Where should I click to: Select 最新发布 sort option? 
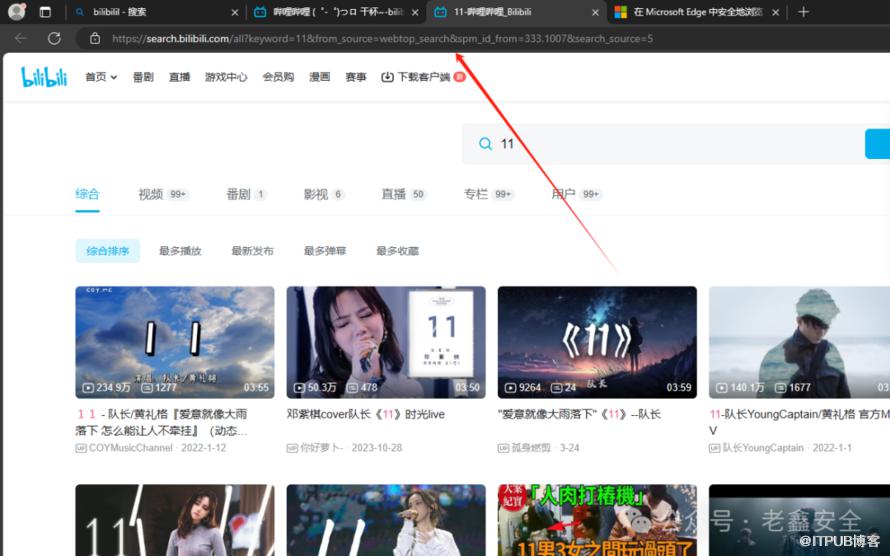(x=252, y=251)
